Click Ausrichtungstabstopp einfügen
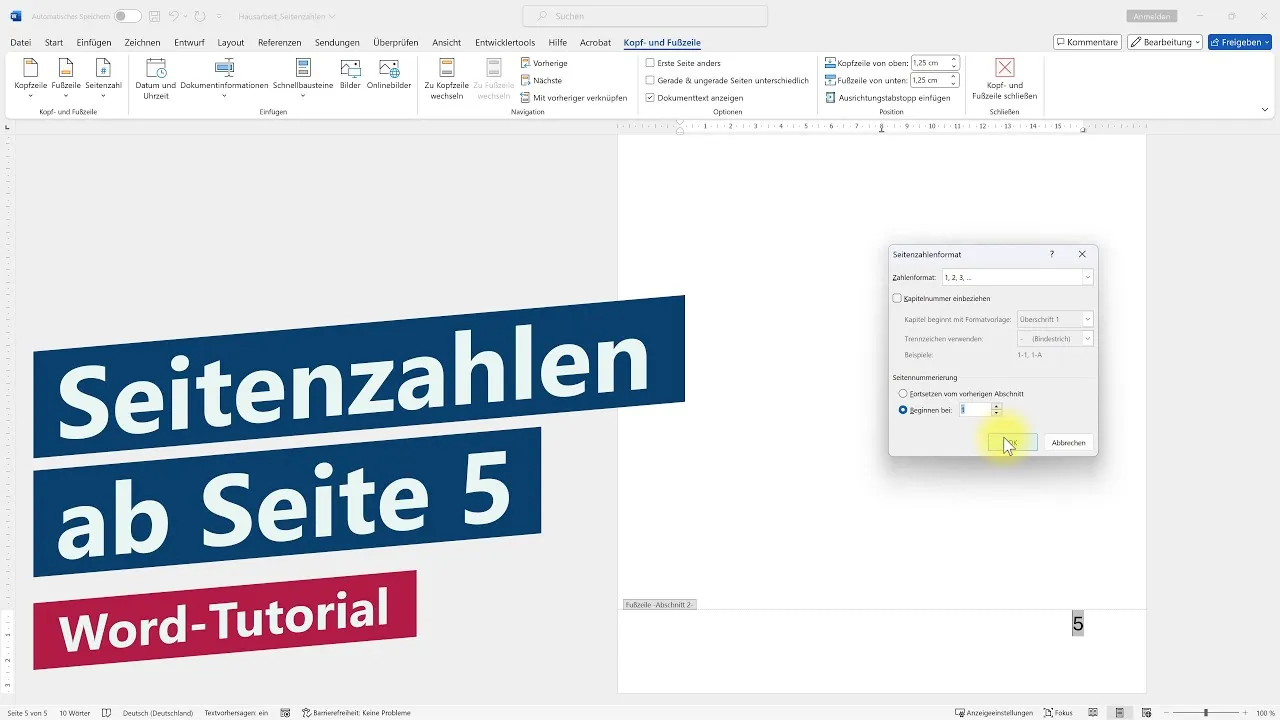1280x720 pixels. coord(887,98)
